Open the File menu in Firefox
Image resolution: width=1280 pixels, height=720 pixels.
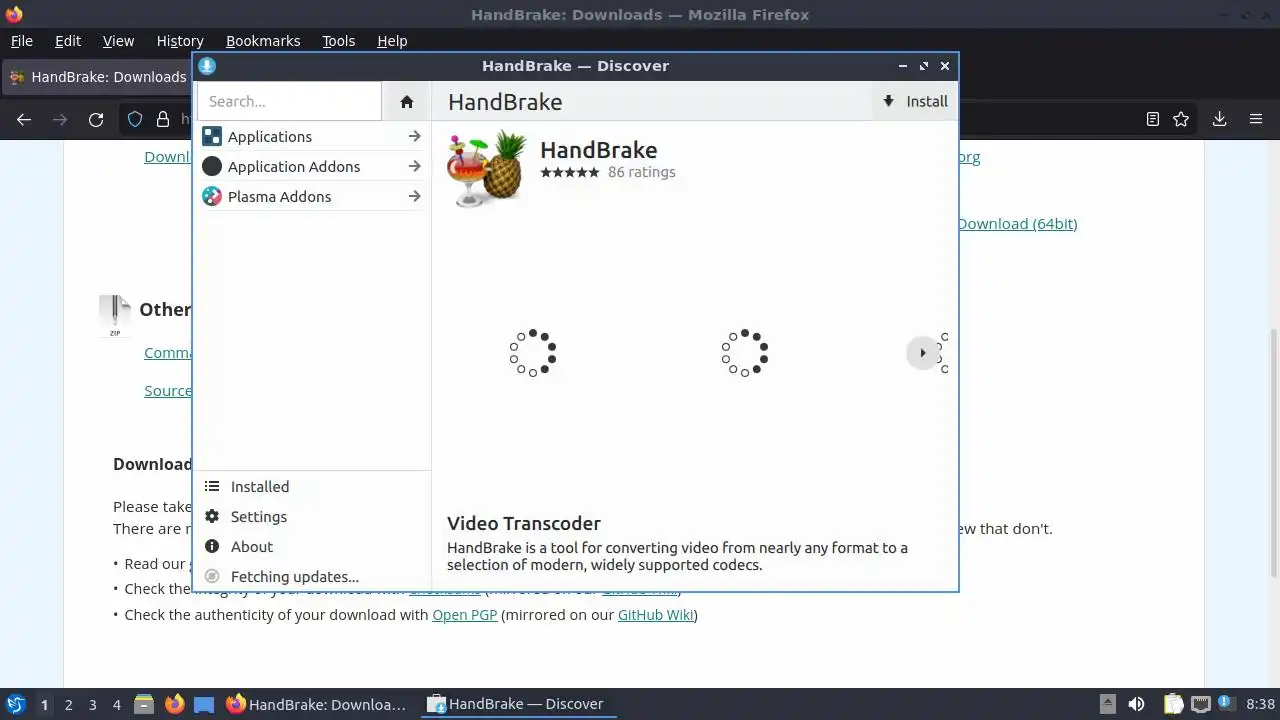click(x=21, y=41)
